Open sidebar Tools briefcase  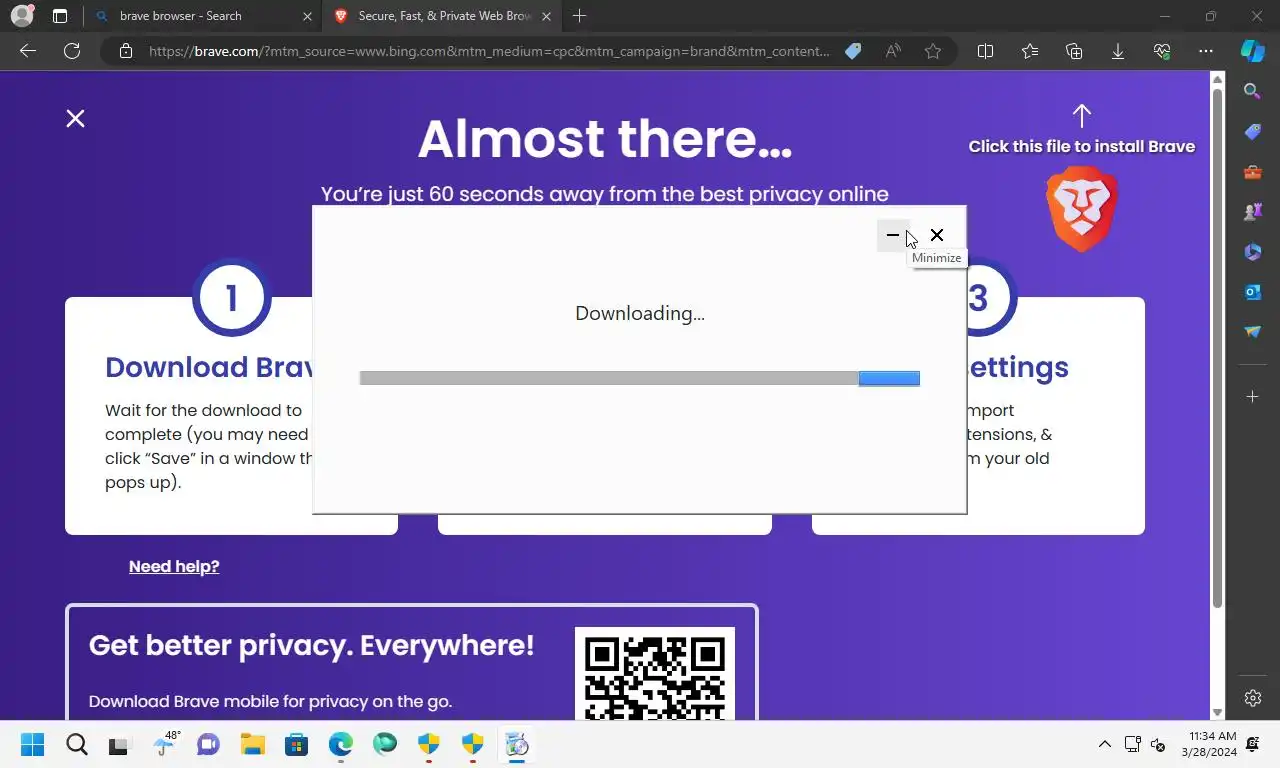coord(1252,172)
